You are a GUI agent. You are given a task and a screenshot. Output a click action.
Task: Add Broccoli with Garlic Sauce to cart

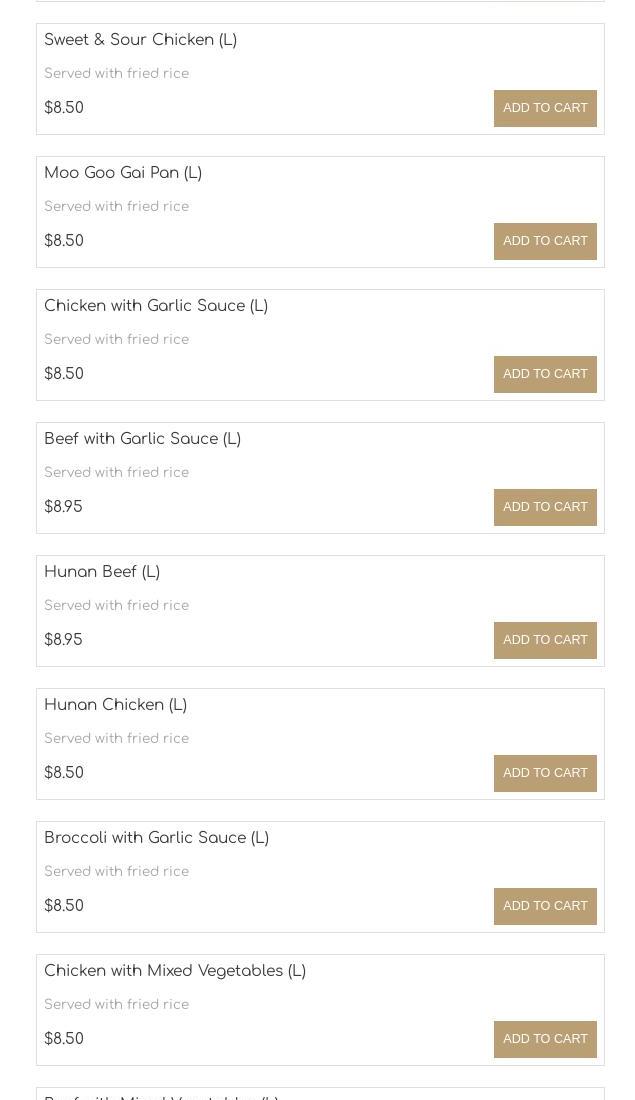(x=545, y=906)
